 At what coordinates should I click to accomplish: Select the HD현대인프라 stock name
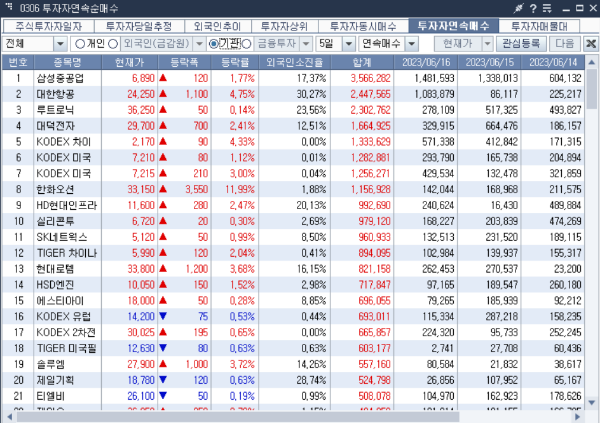(x=67, y=205)
